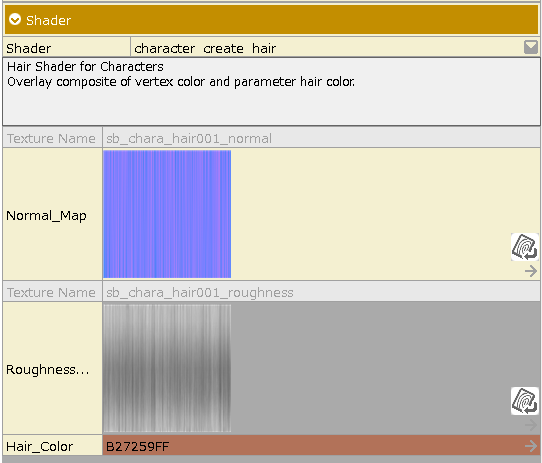Select the gray roughness texture thumbnail
This screenshot has height=463, width=542.
coord(167,368)
